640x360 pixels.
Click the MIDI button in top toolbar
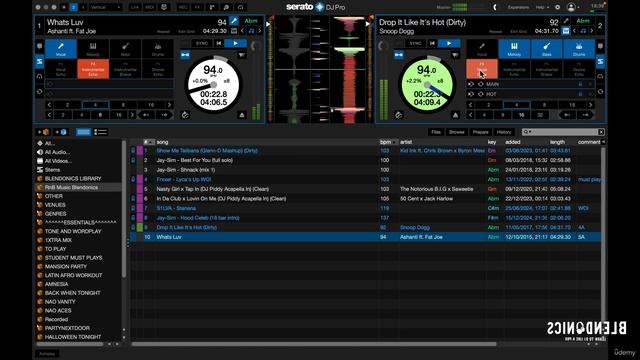149,7
